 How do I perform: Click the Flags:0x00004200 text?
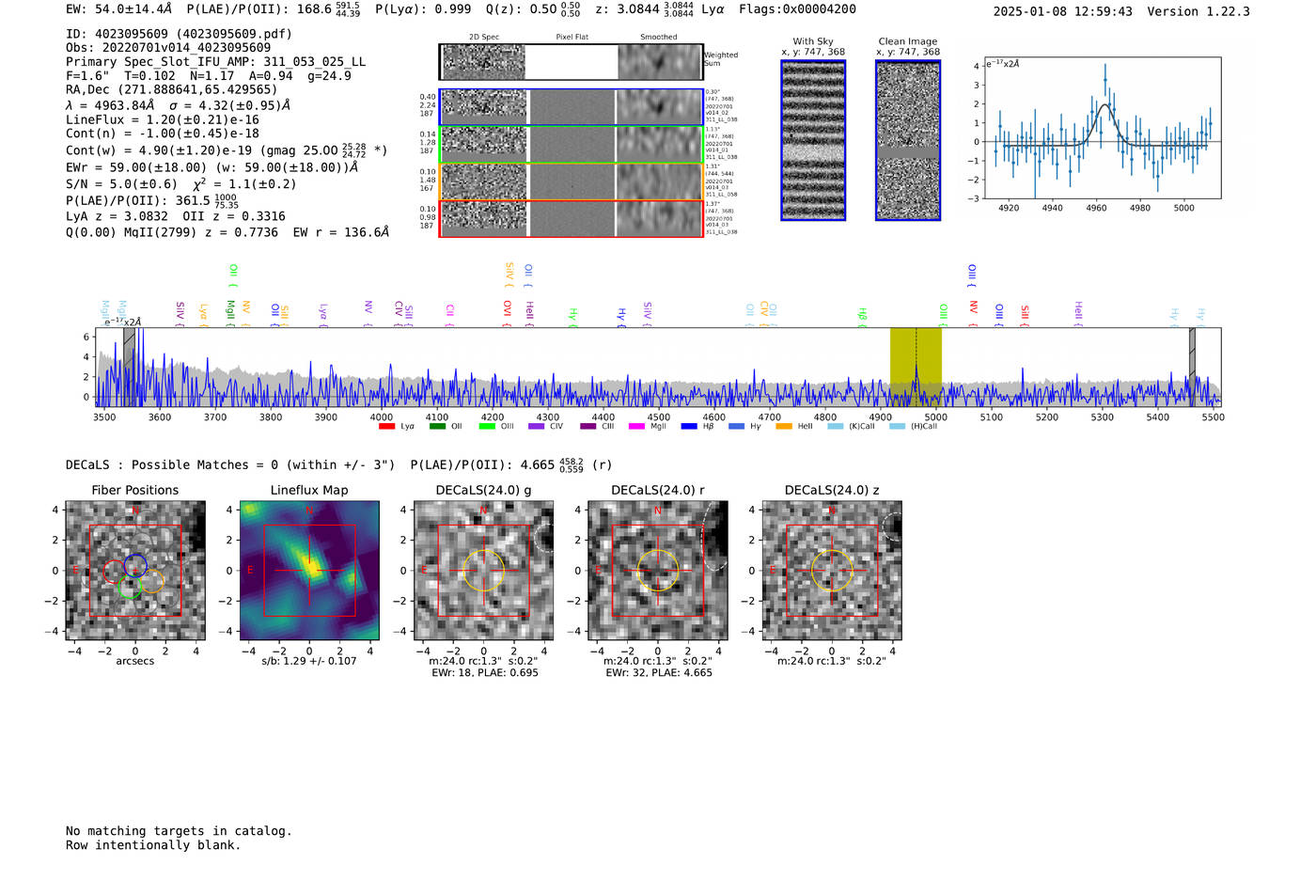pyautogui.click(x=797, y=9)
